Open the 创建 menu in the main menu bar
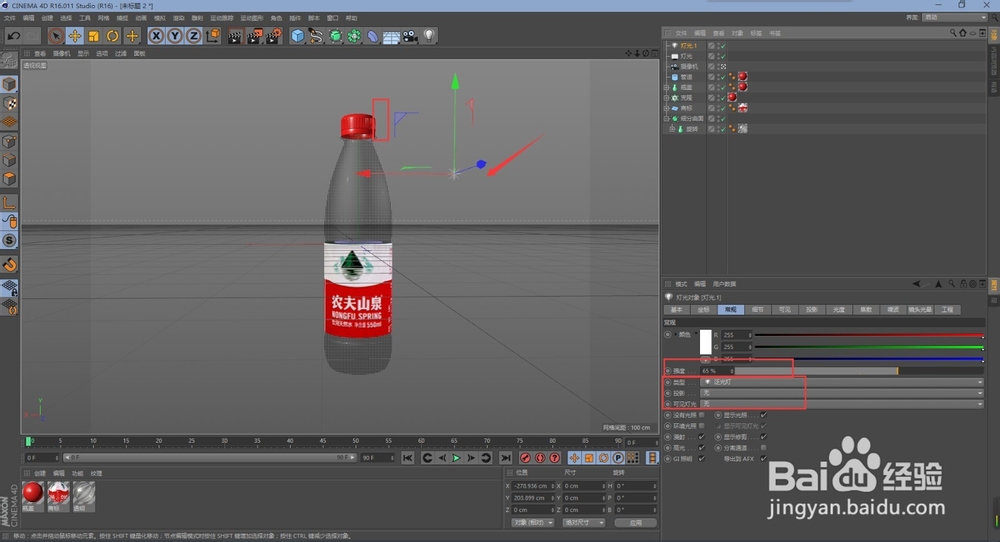The width and height of the screenshot is (1000, 542). coord(47,18)
